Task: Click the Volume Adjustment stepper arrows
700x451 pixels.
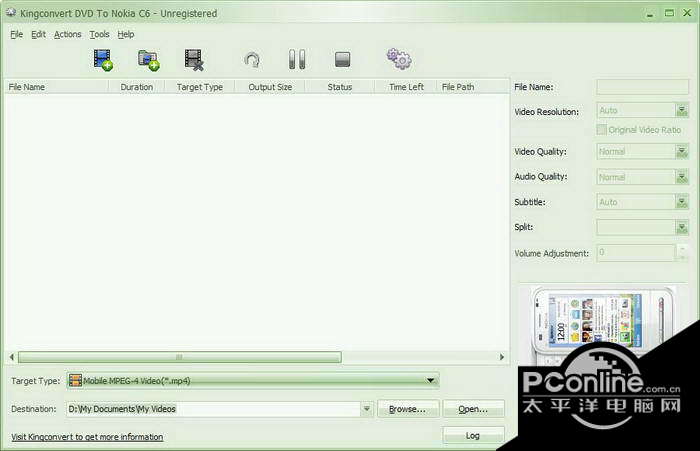Action: 682,252
